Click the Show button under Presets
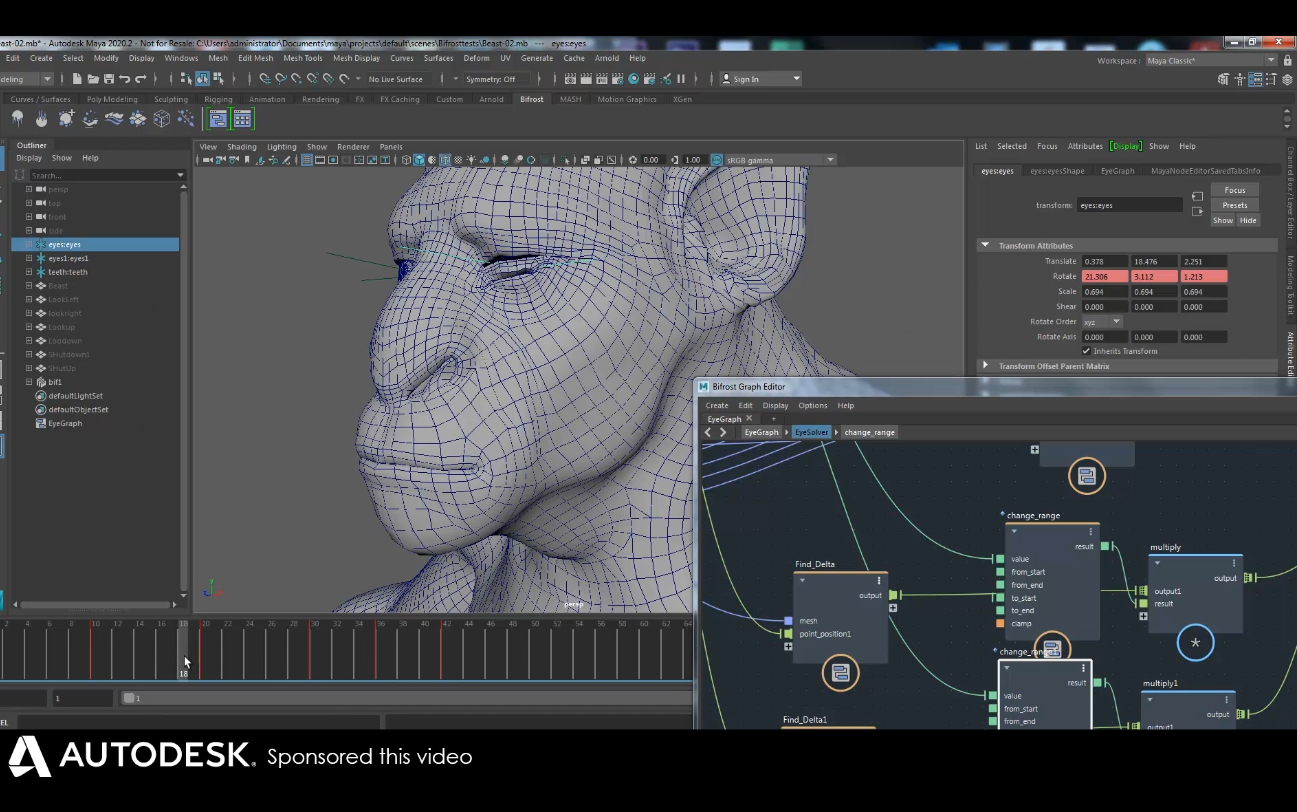 (x=1223, y=220)
